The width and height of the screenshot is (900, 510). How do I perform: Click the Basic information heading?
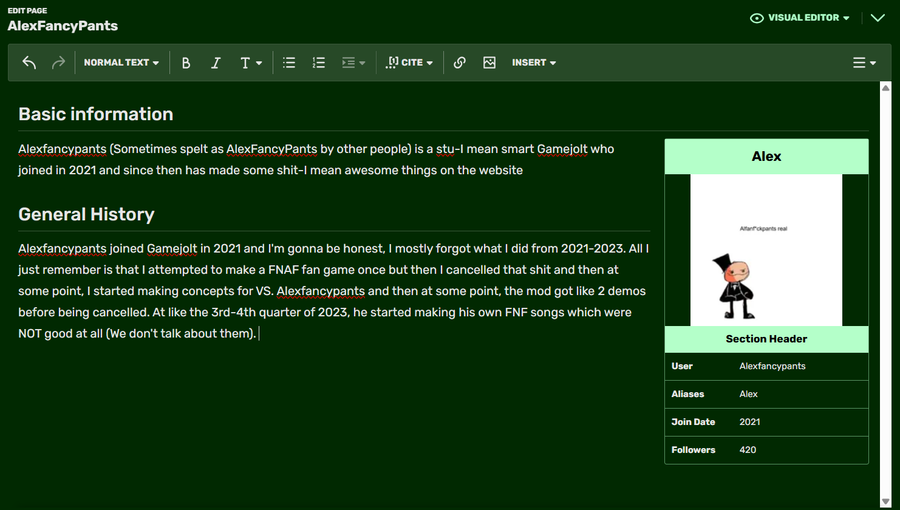(x=96, y=114)
